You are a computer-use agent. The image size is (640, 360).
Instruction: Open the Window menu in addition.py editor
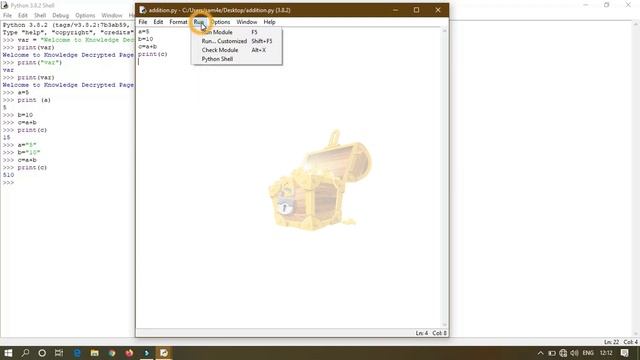pos(247,22)
